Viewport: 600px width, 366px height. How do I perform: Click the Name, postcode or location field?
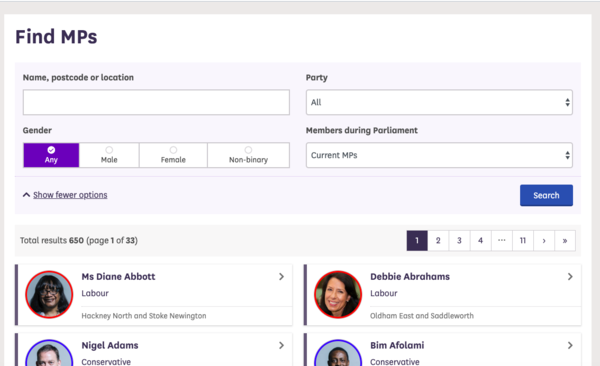(156, 102)
